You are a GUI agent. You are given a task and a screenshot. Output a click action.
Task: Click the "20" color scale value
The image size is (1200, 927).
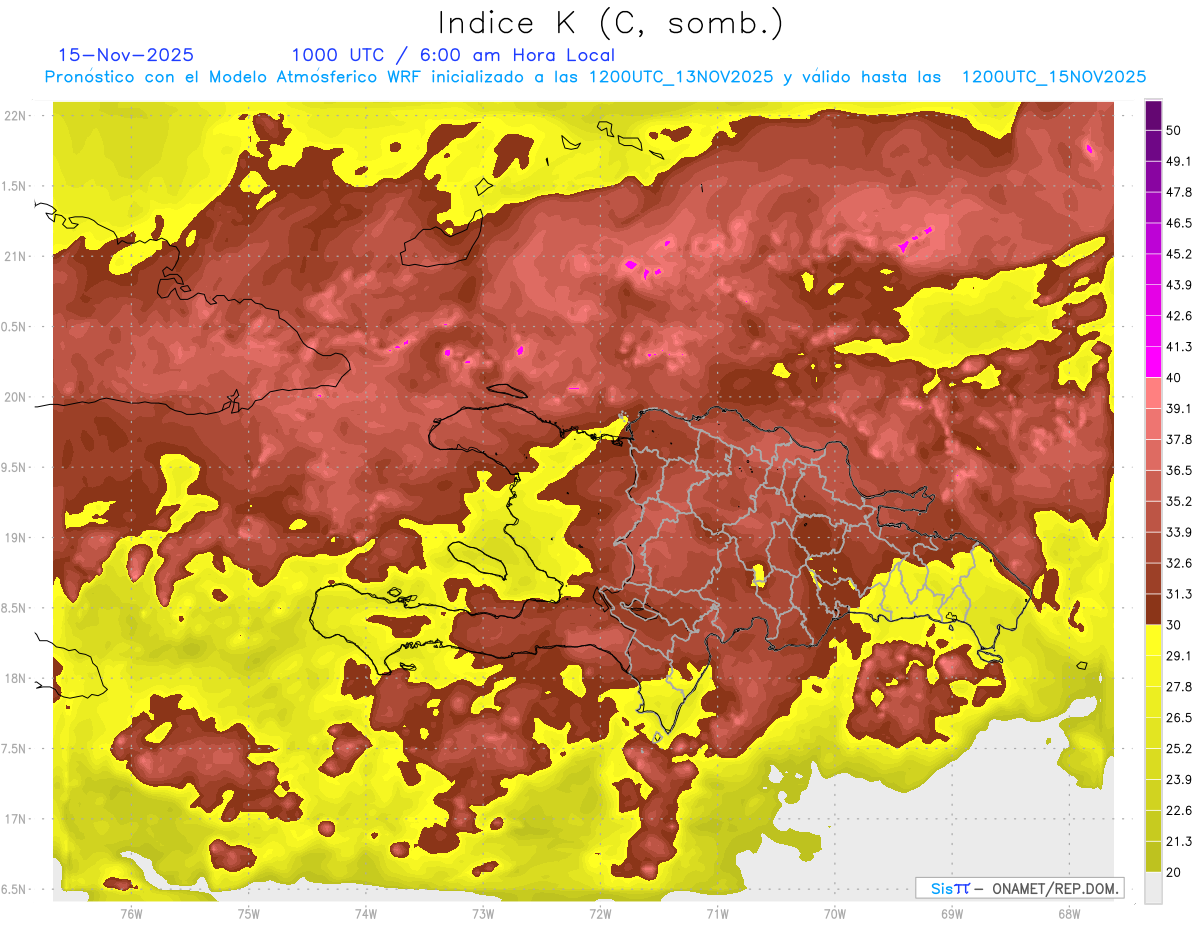1175,872
